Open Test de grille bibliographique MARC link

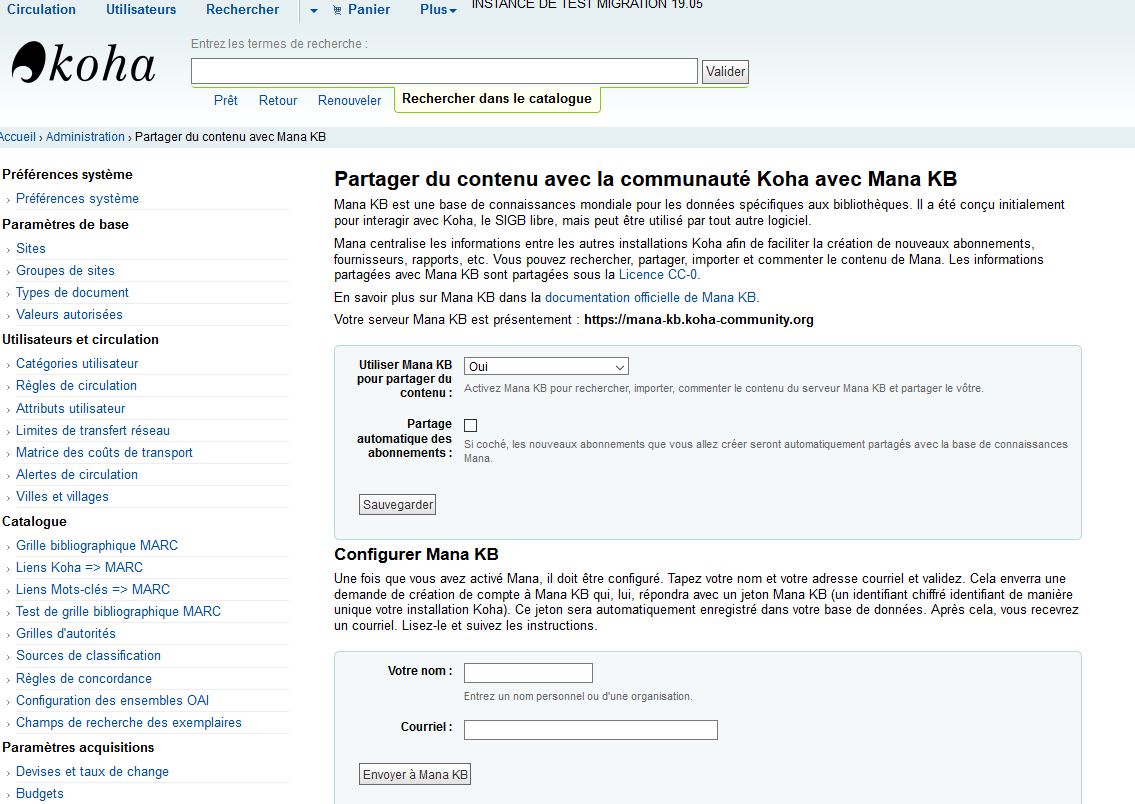118,612
